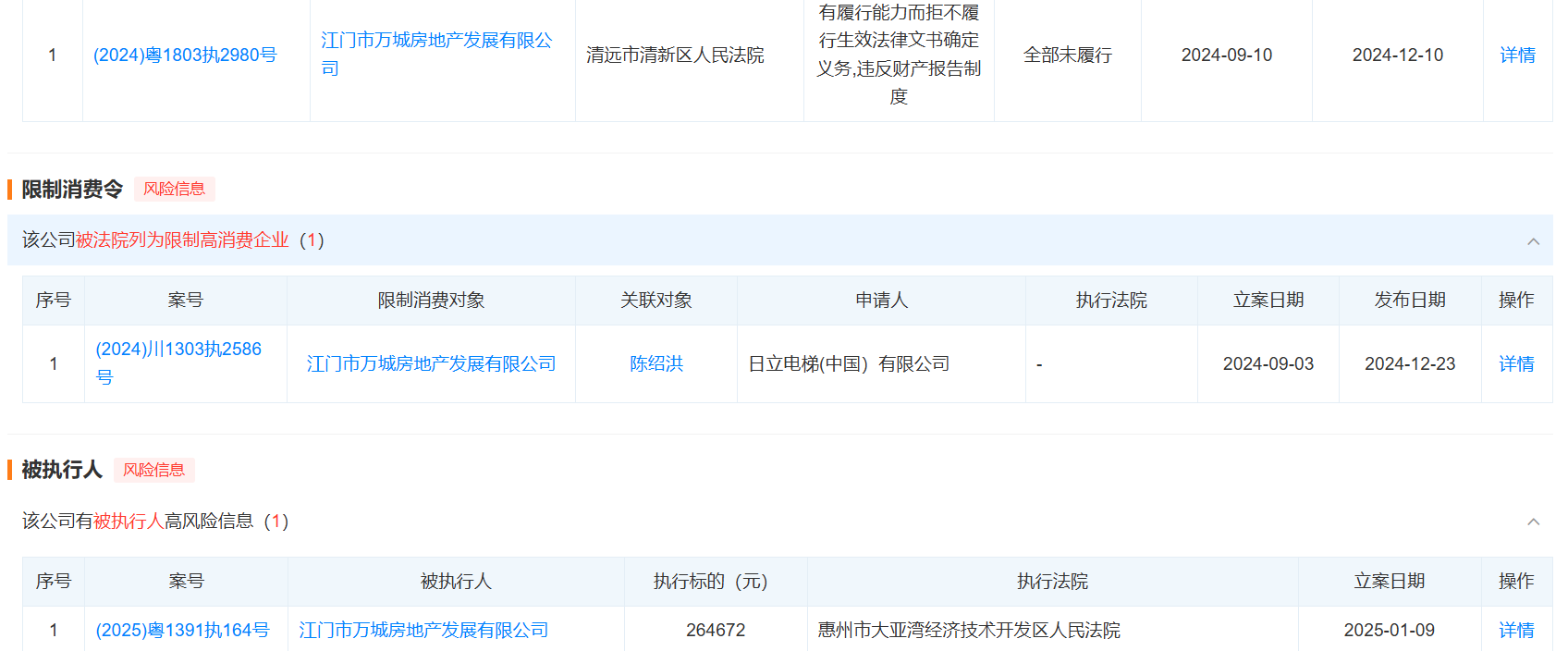
Task: View 详情 for case 粤1391执164号
Action: [x=1516, y=631]
